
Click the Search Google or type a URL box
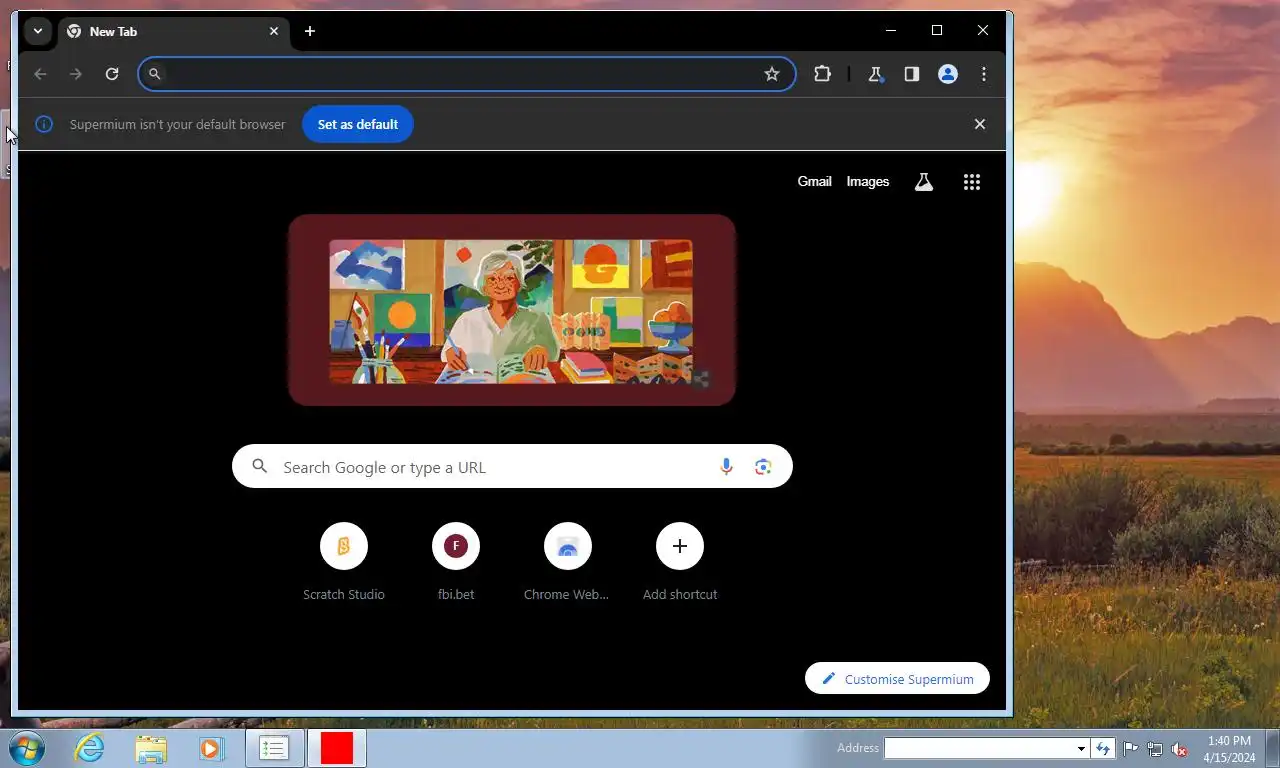[x=512, y=467]
